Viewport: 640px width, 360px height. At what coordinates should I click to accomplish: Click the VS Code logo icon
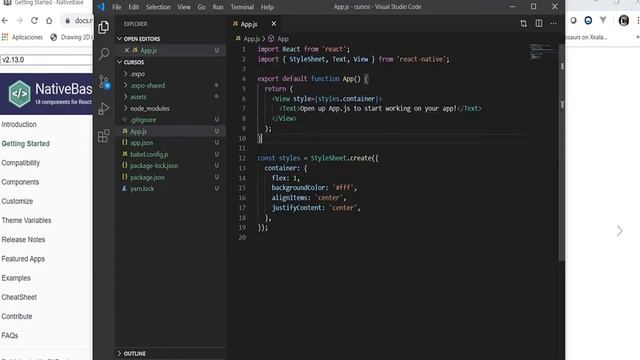[101, 7]
